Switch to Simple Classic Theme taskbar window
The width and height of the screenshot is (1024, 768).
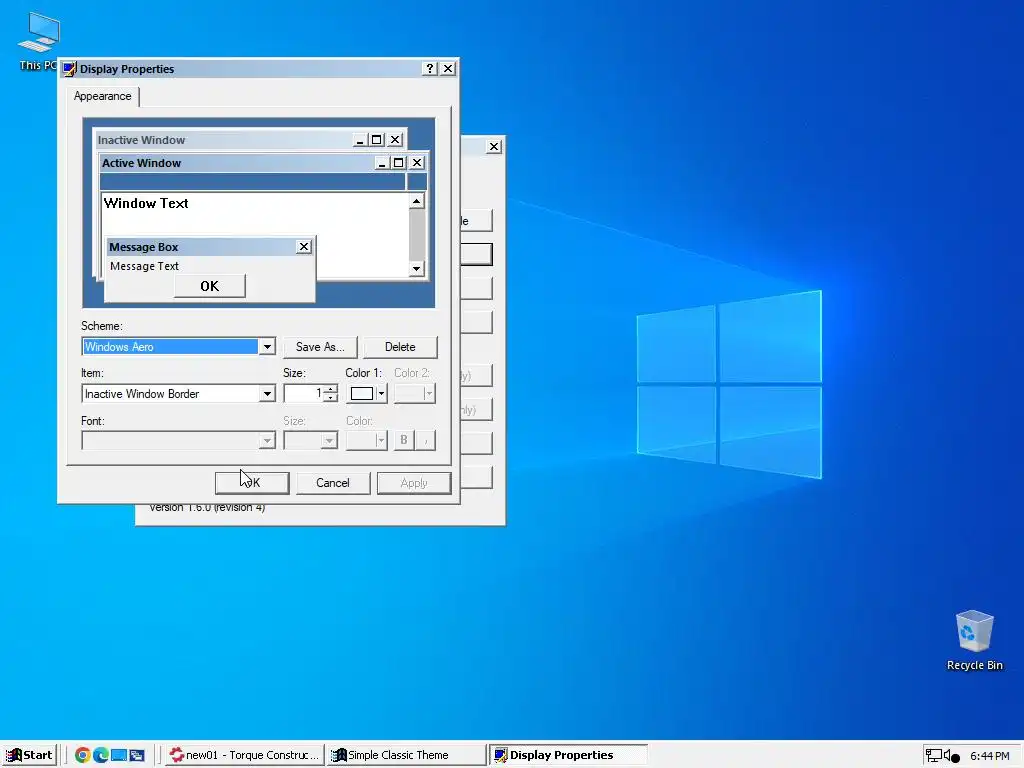point(406,755)
